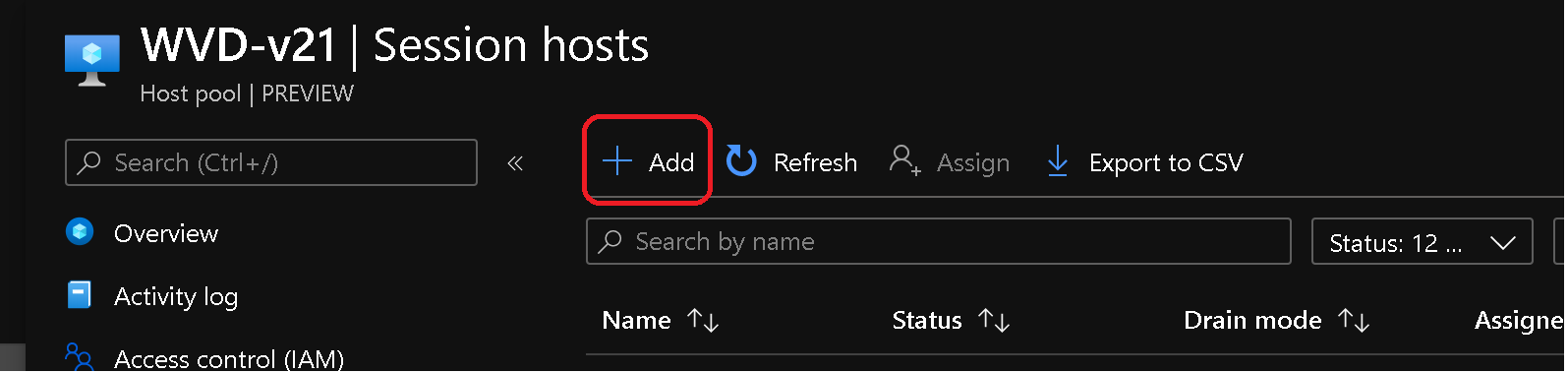Sort by the Status column arrows

coord(994,321)
